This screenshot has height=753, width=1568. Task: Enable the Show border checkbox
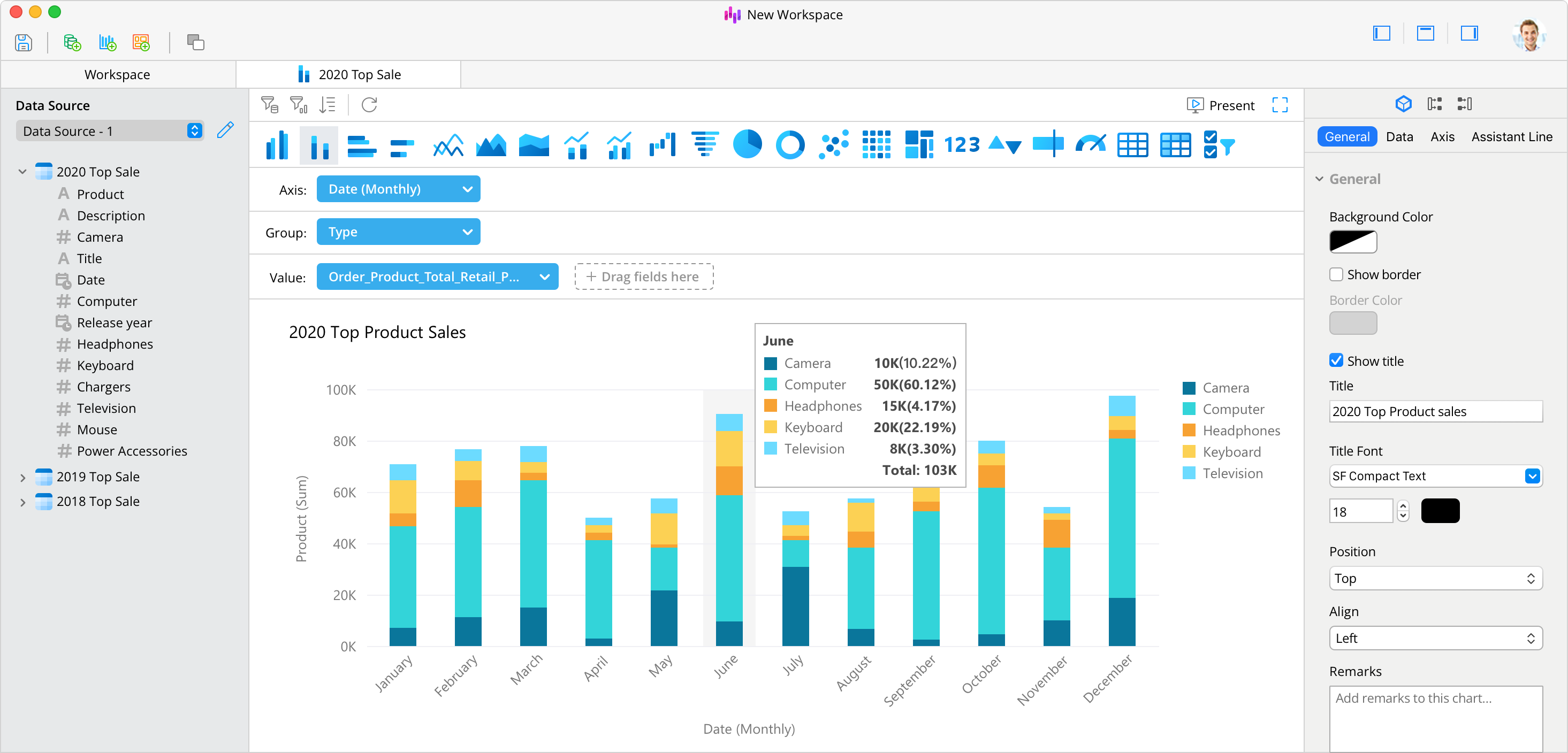[x=1336, y=274]
